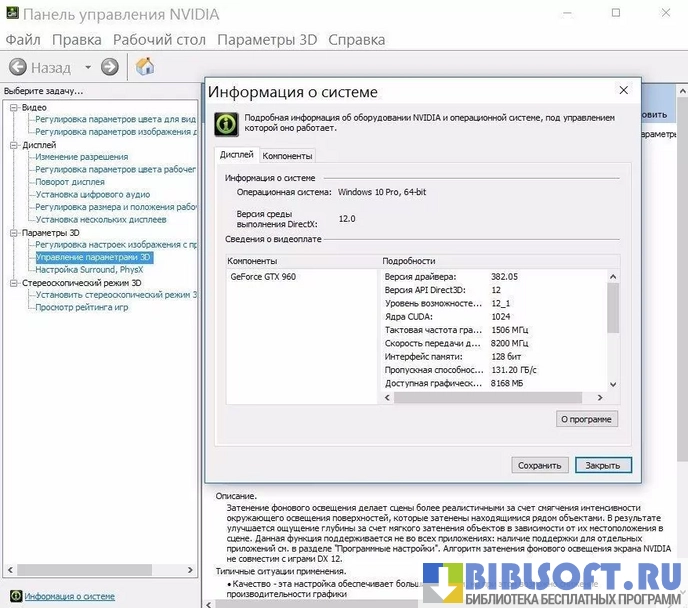Switch to the Компоненты tab
Image resolution: width=688 pixels, height=608 pixels.
click(287, 156)
